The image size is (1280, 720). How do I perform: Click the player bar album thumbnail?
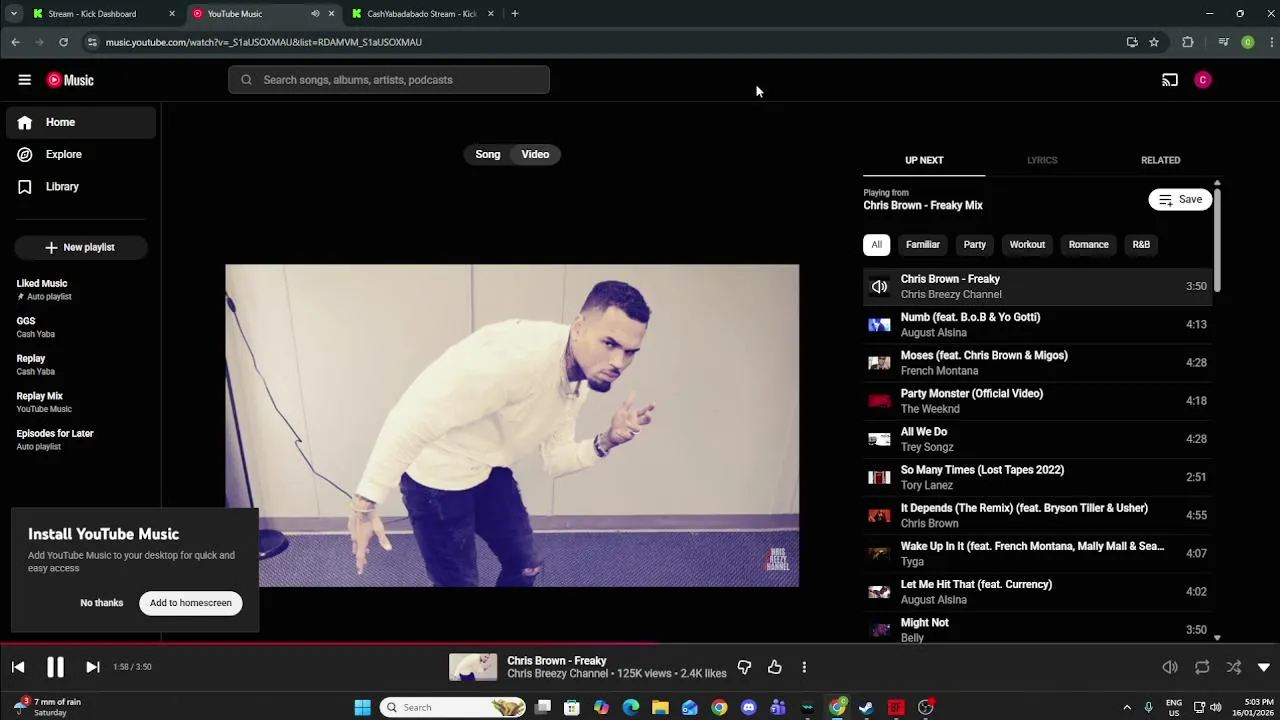tap(473, 667)
